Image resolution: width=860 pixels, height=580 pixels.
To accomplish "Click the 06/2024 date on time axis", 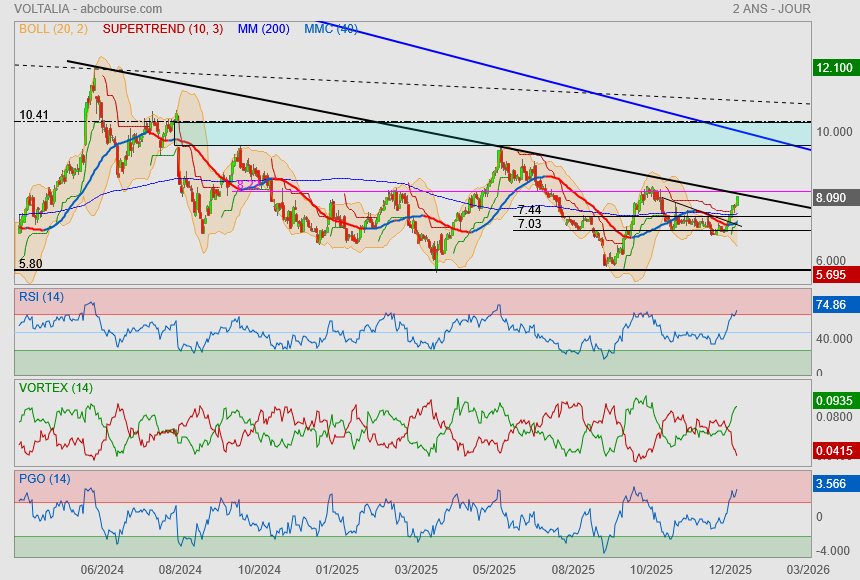I will [x=102, y=569].
